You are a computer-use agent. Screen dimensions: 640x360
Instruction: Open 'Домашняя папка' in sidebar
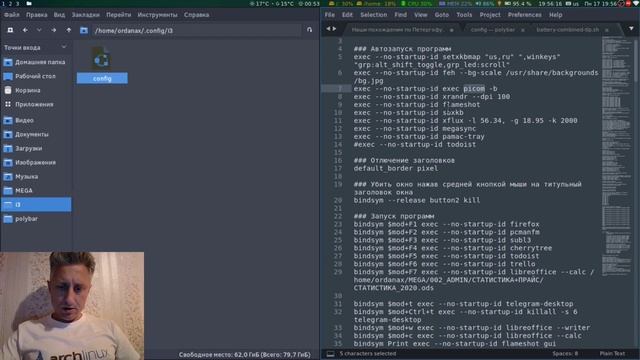pos(36,62)
